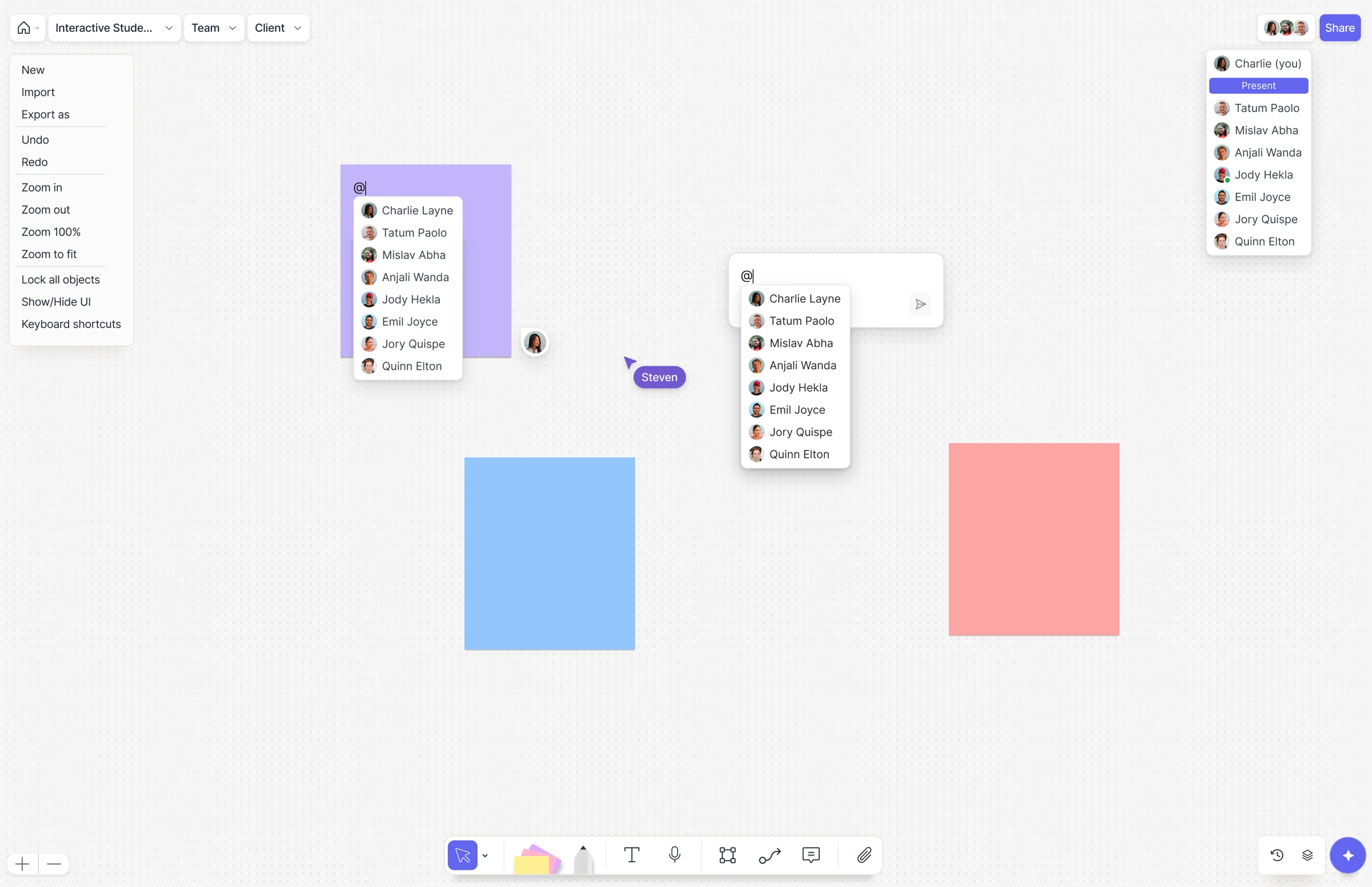The height and width of the screenshot is (887, 1372).
Task: Zoom in with the plus button
Action: (x=22, y=864)
